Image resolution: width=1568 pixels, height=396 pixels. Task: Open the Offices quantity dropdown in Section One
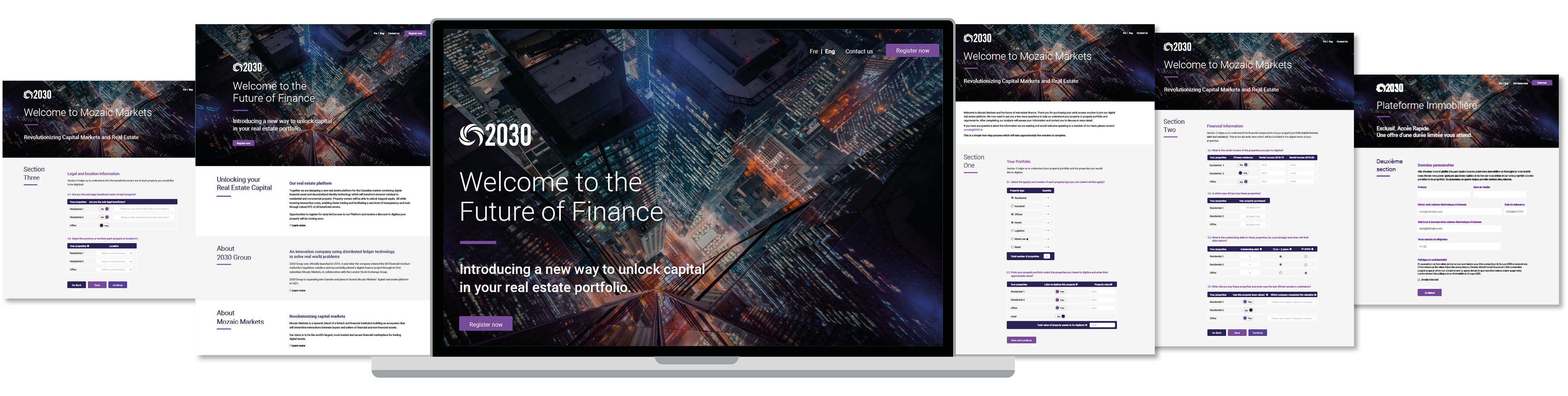tap(1047, 214)
